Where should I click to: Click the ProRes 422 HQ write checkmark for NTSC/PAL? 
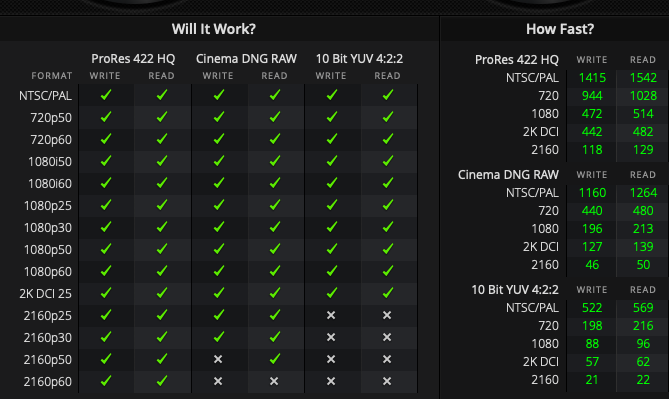(x=106, y=95)
